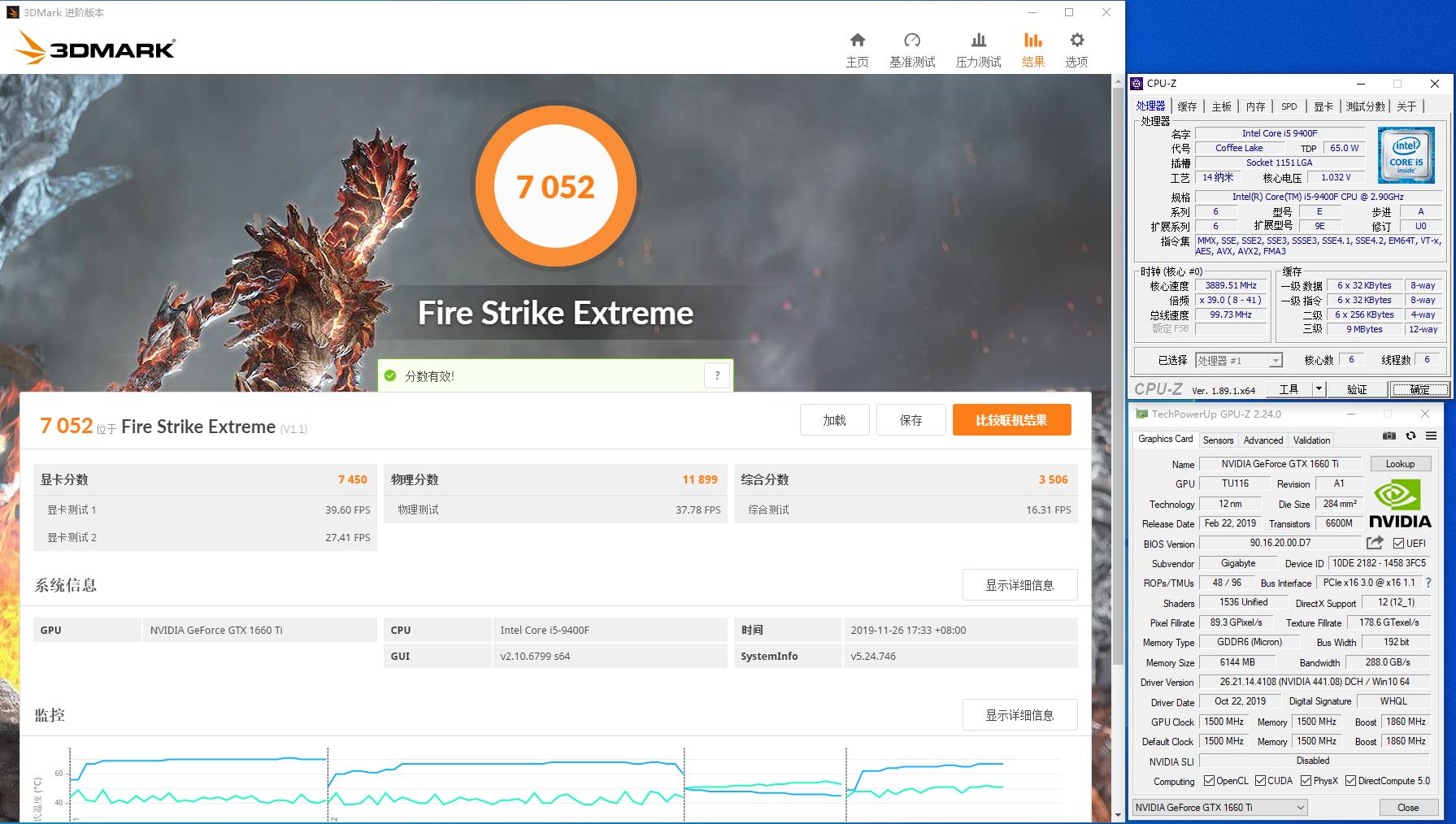Toggle the UEFI checkbox in GPU-Z

point(1398,543)
